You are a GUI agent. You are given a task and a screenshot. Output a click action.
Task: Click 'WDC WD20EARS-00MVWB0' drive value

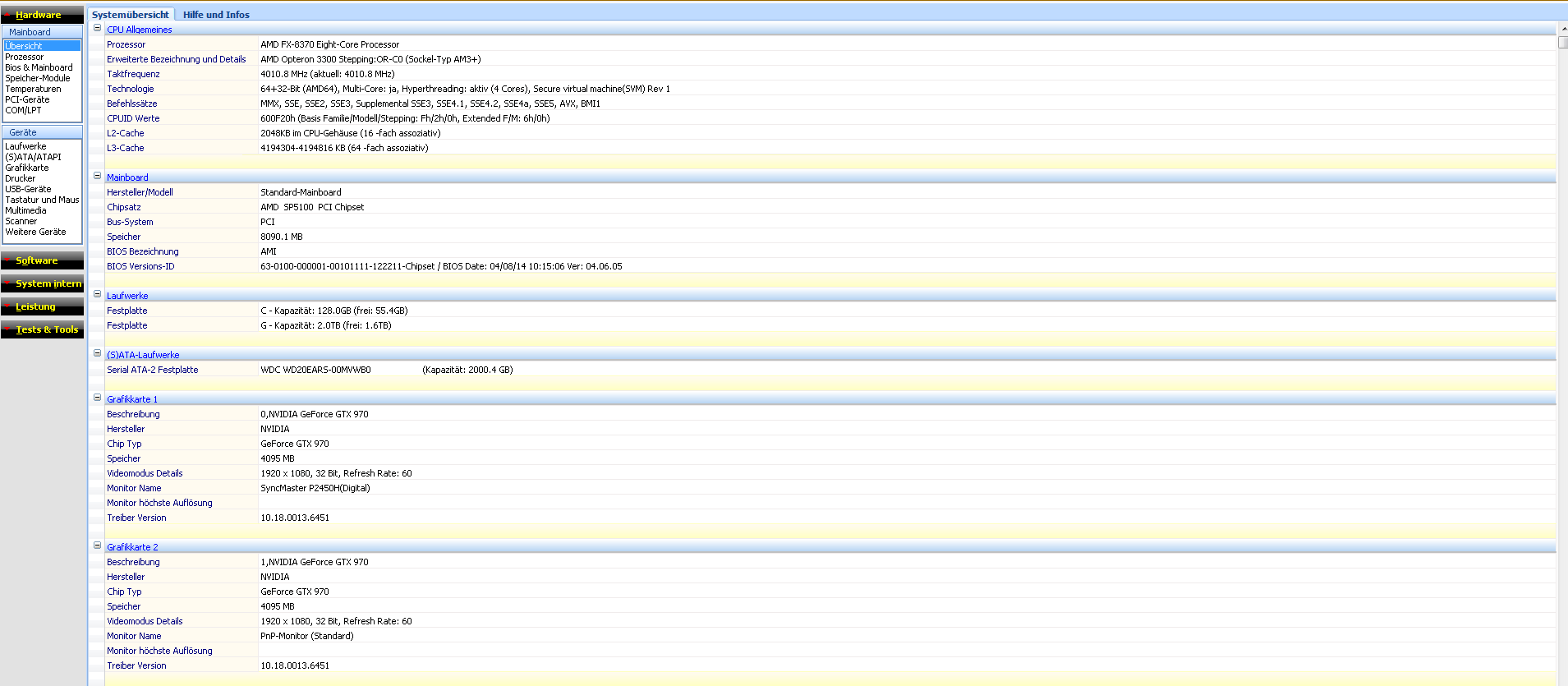tap(315, 370)
